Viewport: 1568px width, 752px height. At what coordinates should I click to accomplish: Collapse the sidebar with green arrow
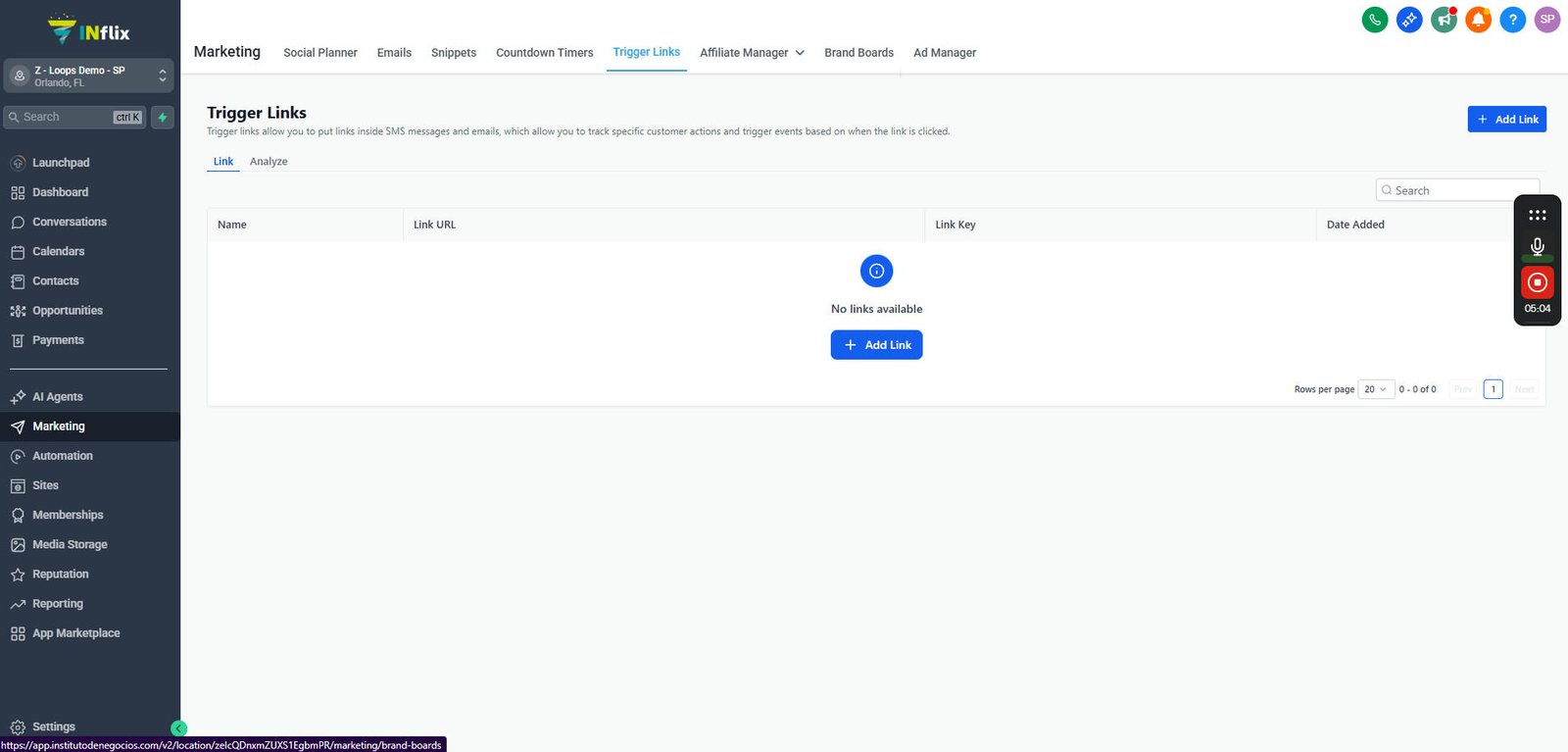(x=178, y=727)
